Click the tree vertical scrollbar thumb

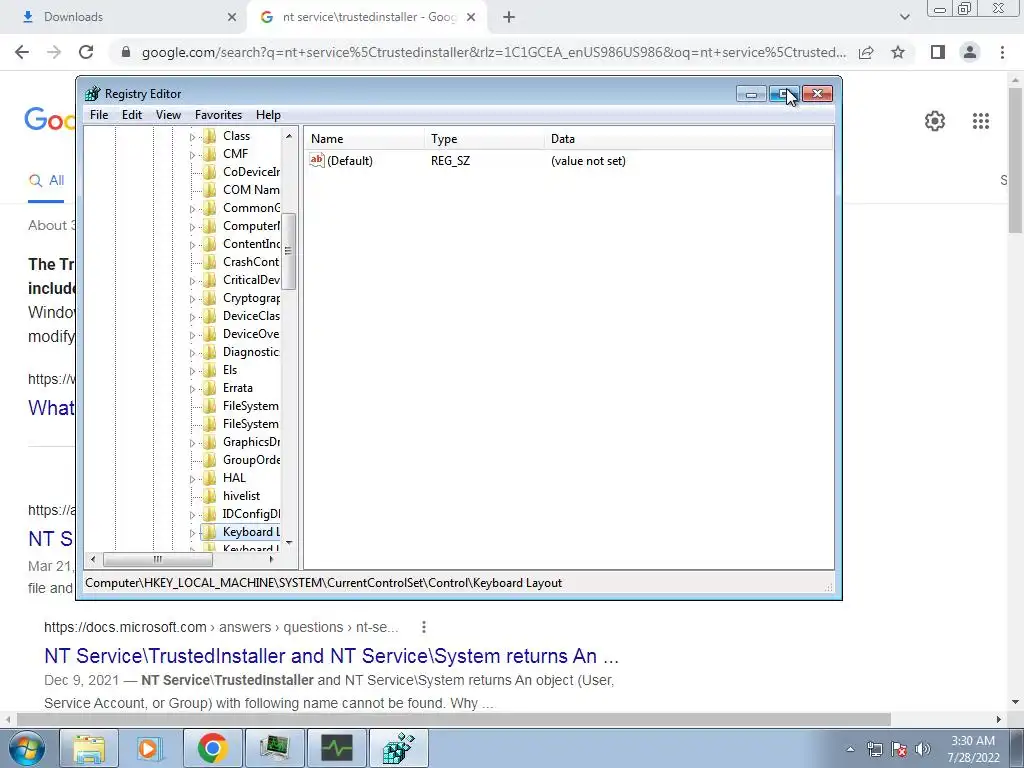pos(289,251)
